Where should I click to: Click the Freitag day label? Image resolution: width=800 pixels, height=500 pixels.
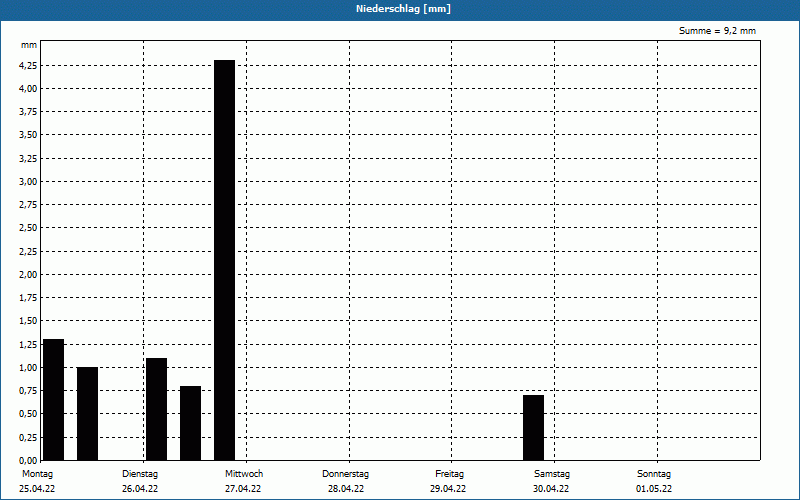(x=449, y=474)
